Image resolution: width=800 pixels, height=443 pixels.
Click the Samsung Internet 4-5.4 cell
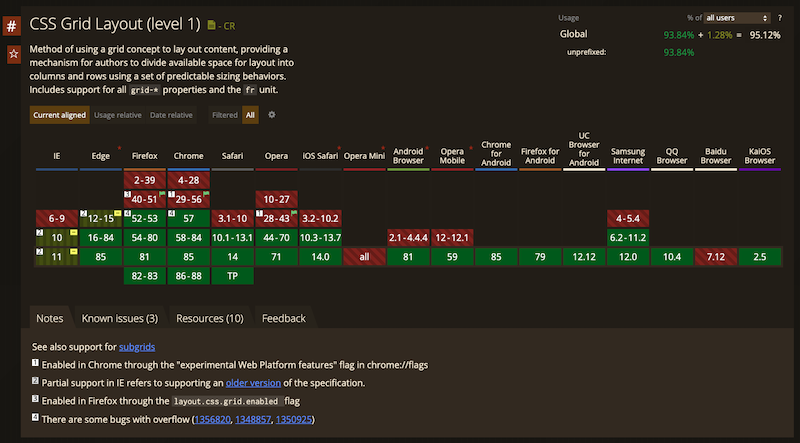[x=628, y=218]
